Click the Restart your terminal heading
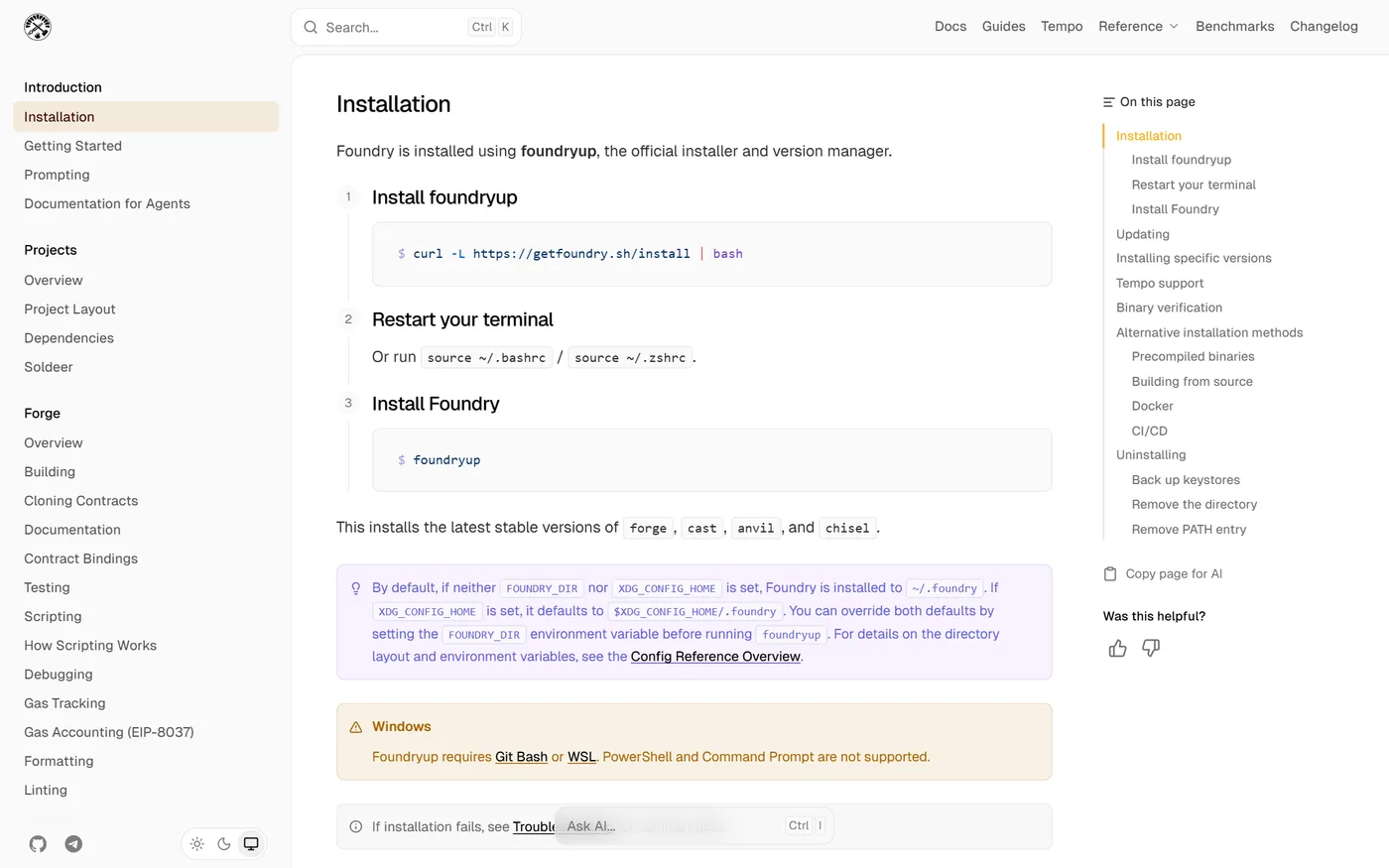Screen dimensions: 1389x868 [462, 319]
